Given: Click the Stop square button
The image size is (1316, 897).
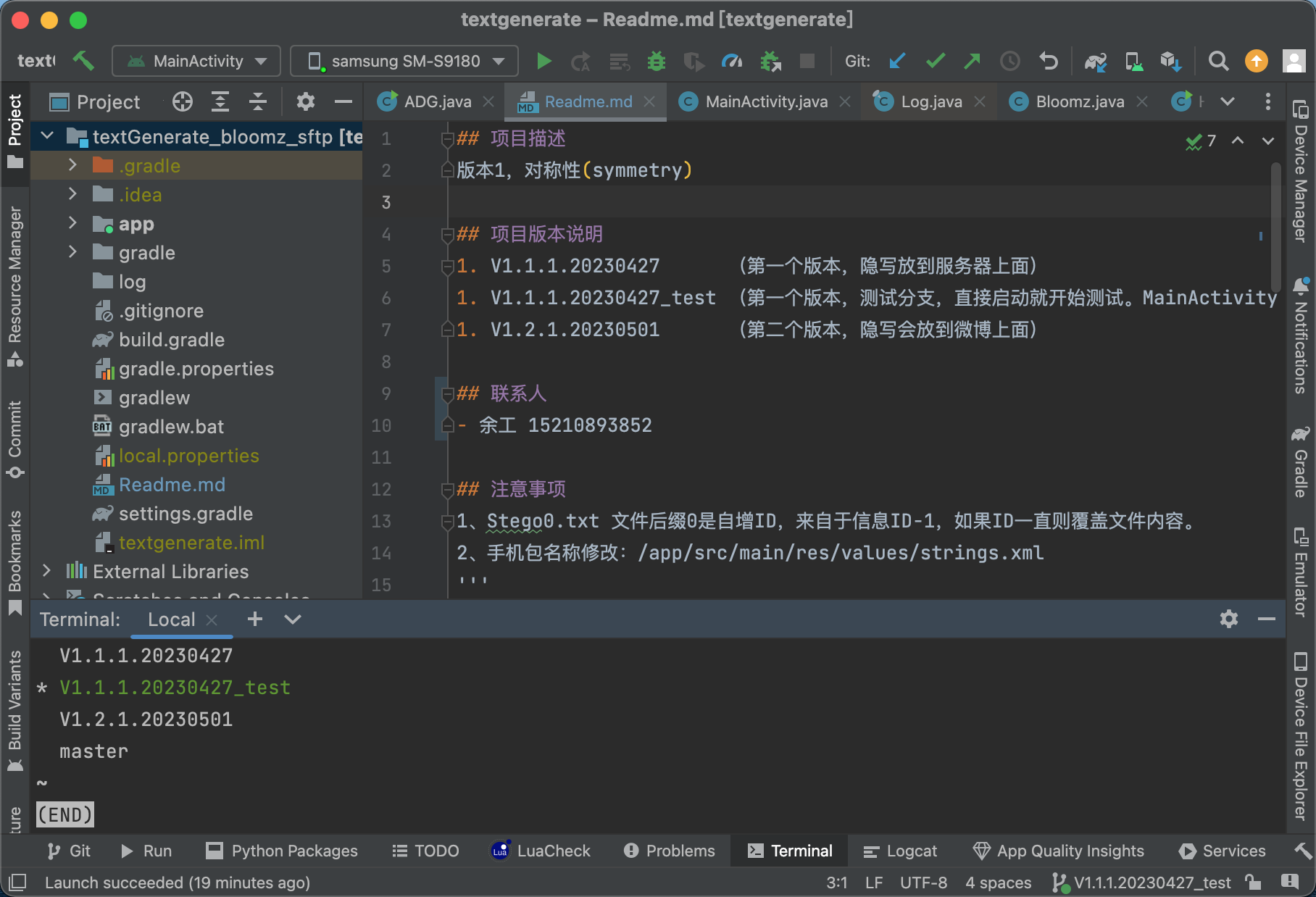Looking at the screenshot, I should [x=807, y=61].
